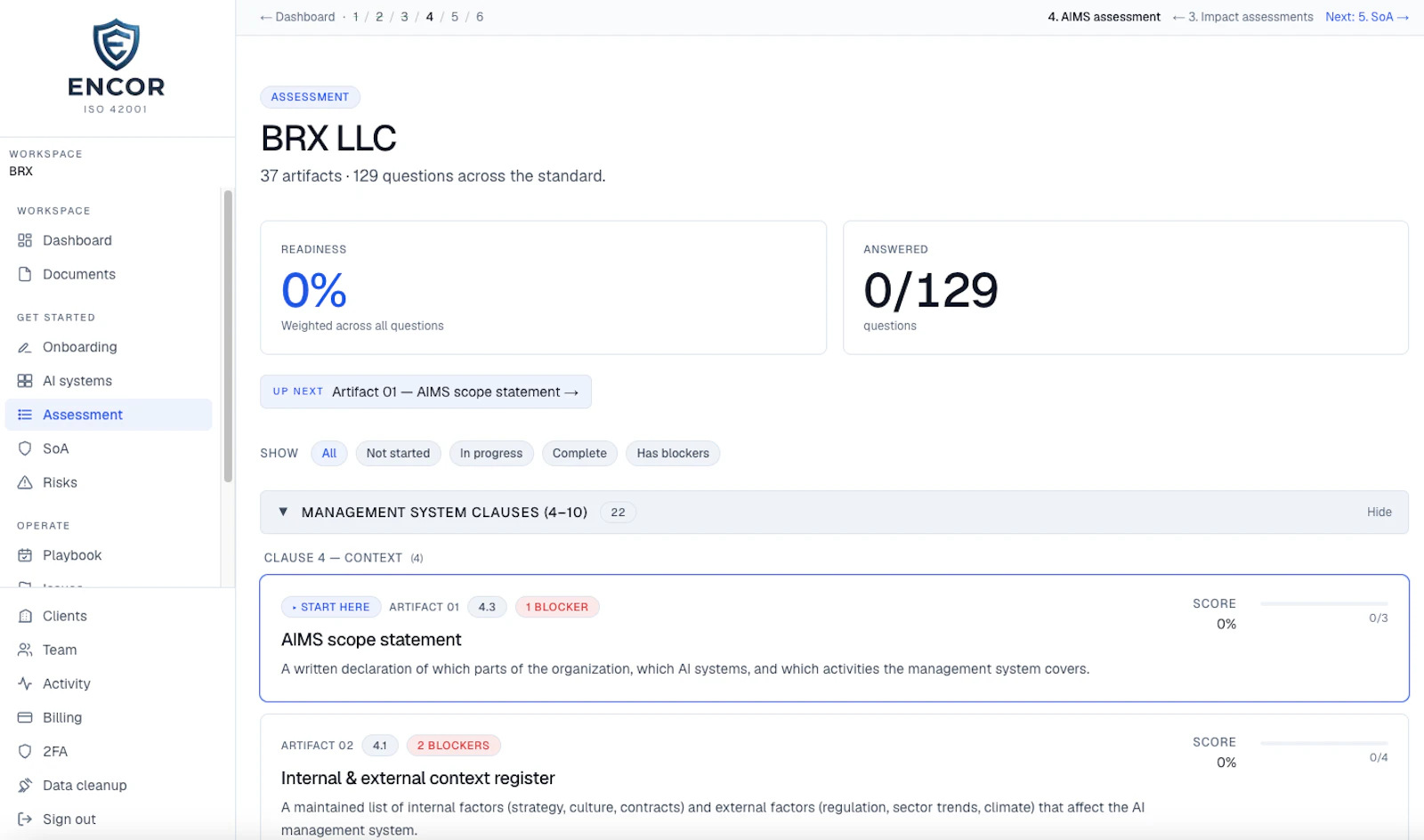Open Dashboard via its grid icon

[x=25, y=240]
